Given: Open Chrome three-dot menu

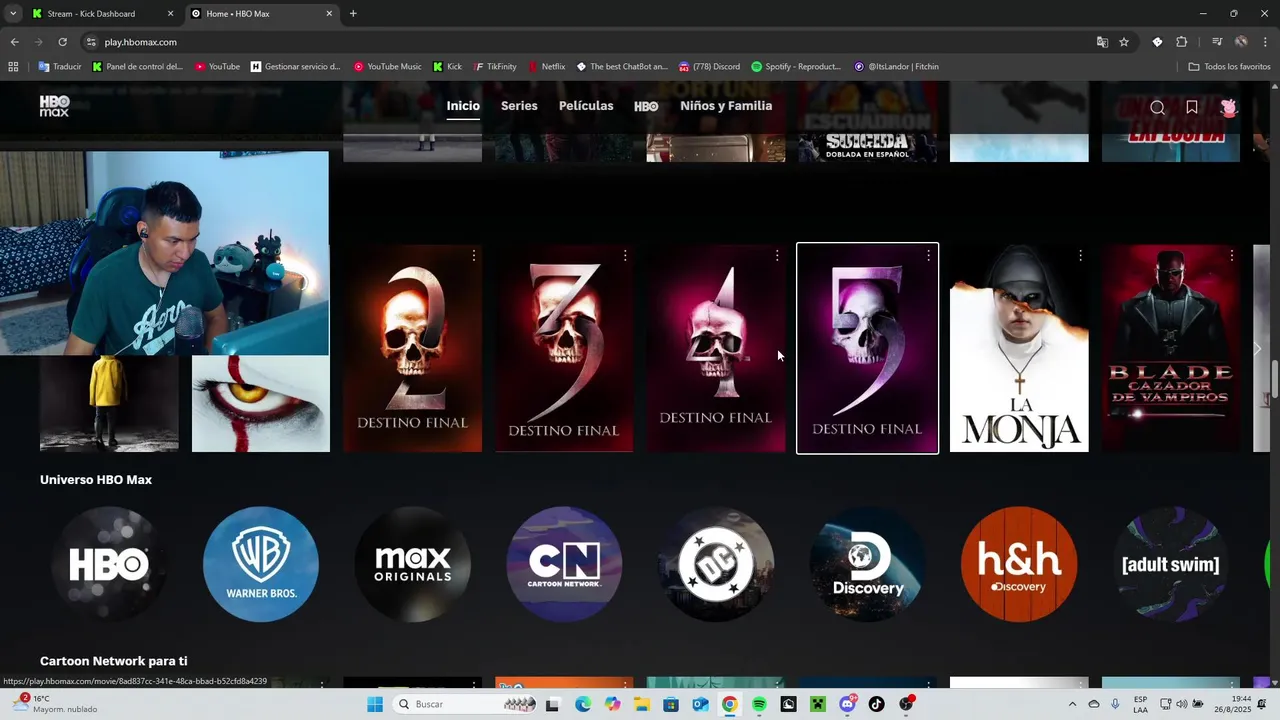Looking at the screenshot, I should click(1266, 42).
